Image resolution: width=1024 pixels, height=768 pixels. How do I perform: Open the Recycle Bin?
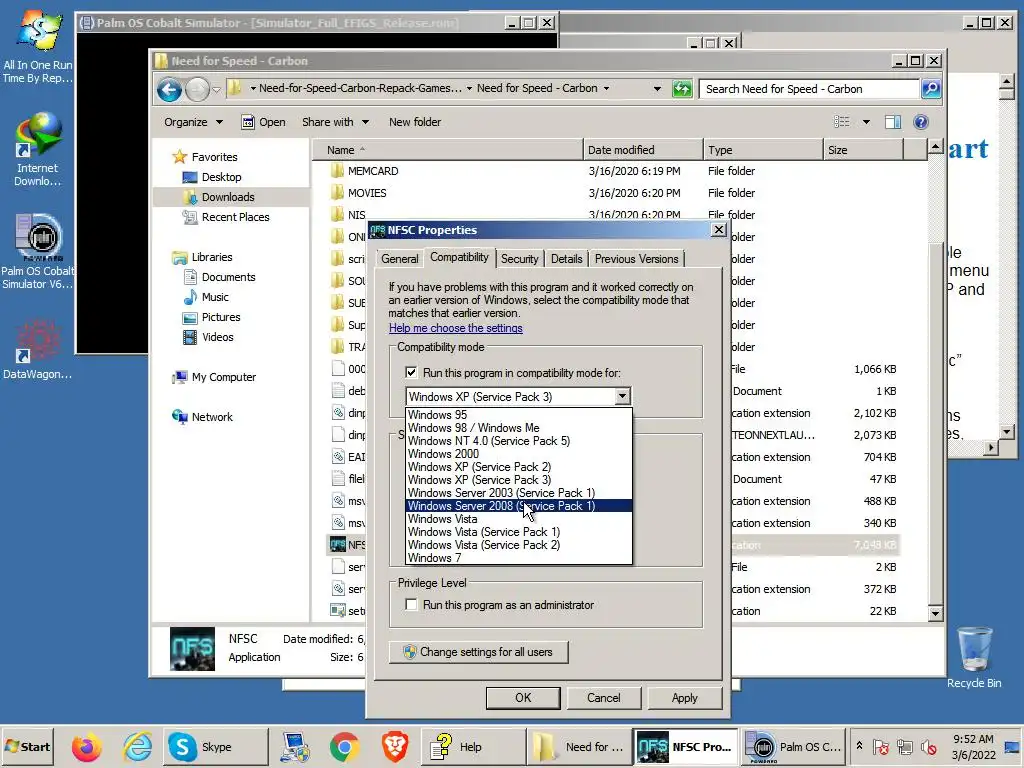974,657
